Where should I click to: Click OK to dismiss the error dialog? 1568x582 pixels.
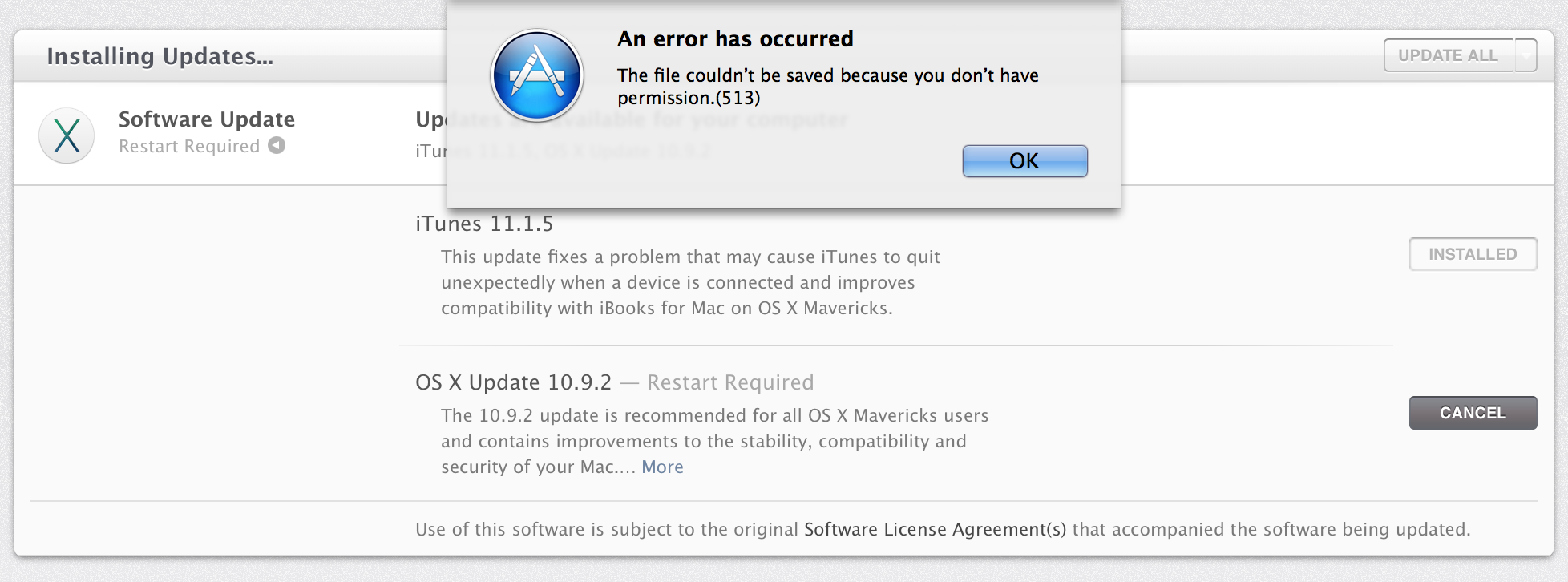1024,161
